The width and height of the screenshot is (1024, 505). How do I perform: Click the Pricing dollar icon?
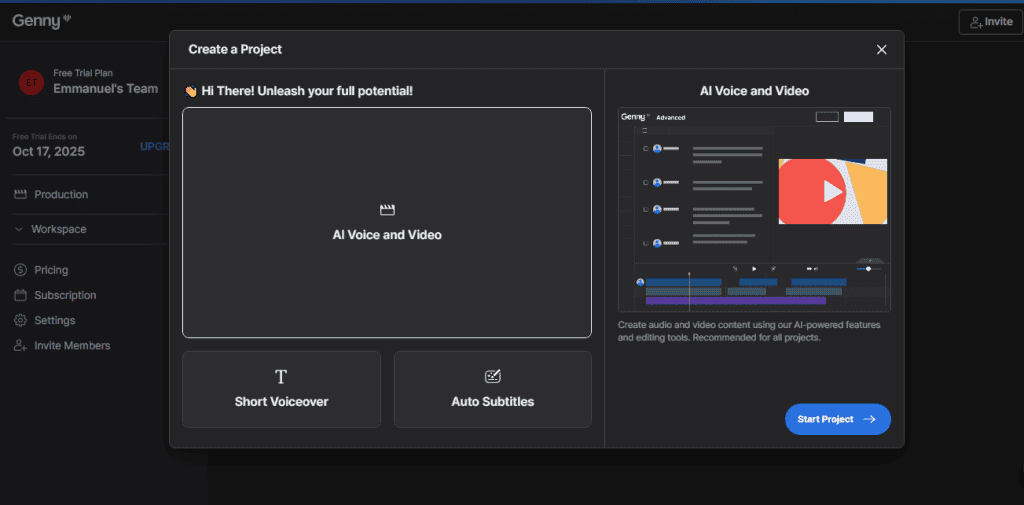pos(20,270)
